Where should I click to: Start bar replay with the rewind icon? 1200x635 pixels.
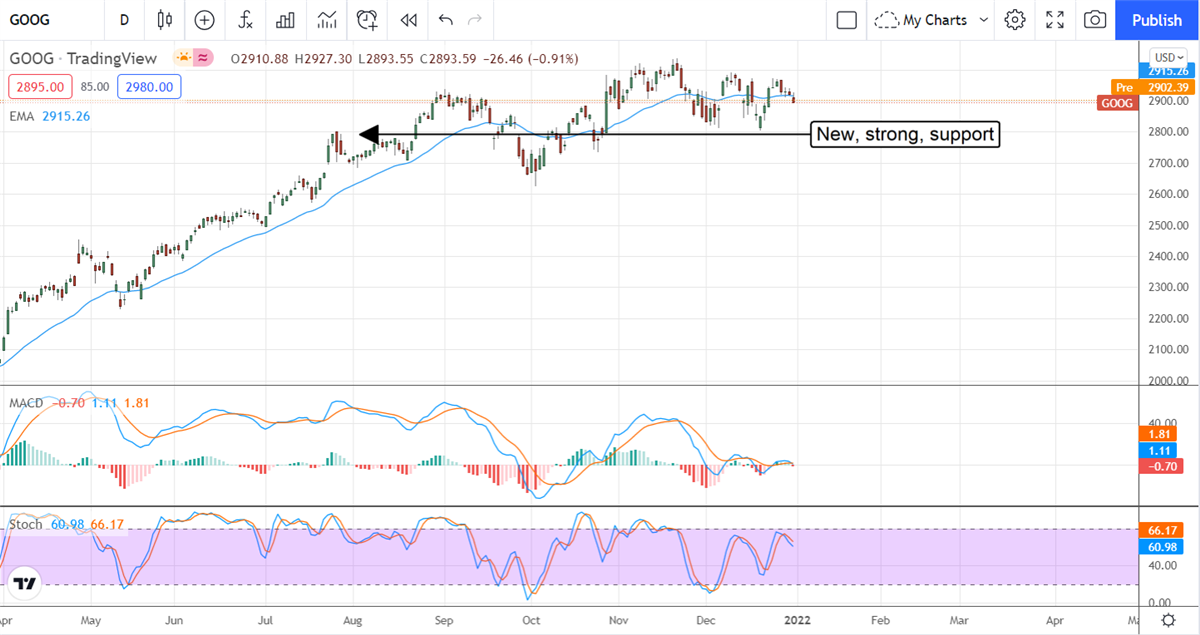[x=408, y=19]
